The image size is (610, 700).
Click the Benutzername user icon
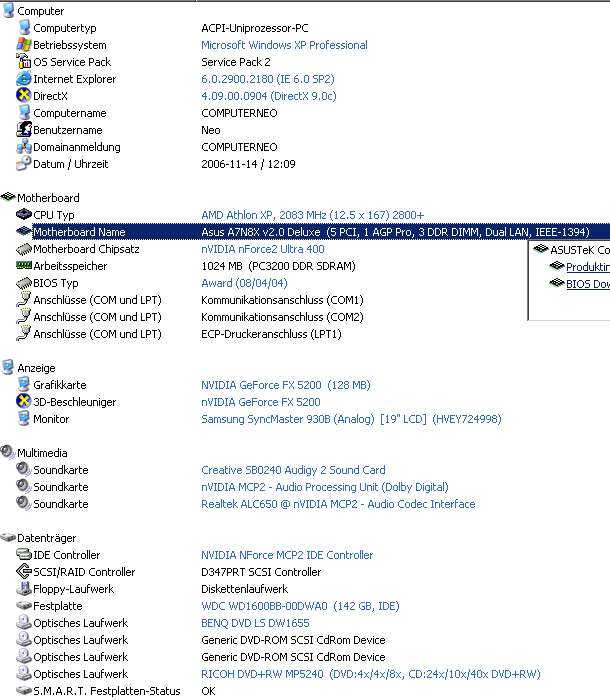tap(24, 129)
